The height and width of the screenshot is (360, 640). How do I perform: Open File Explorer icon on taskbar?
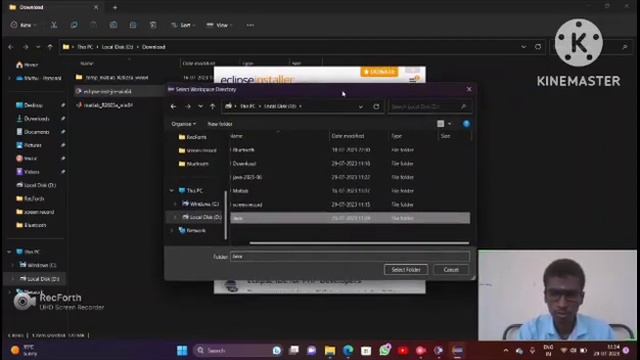coord(330,350)
